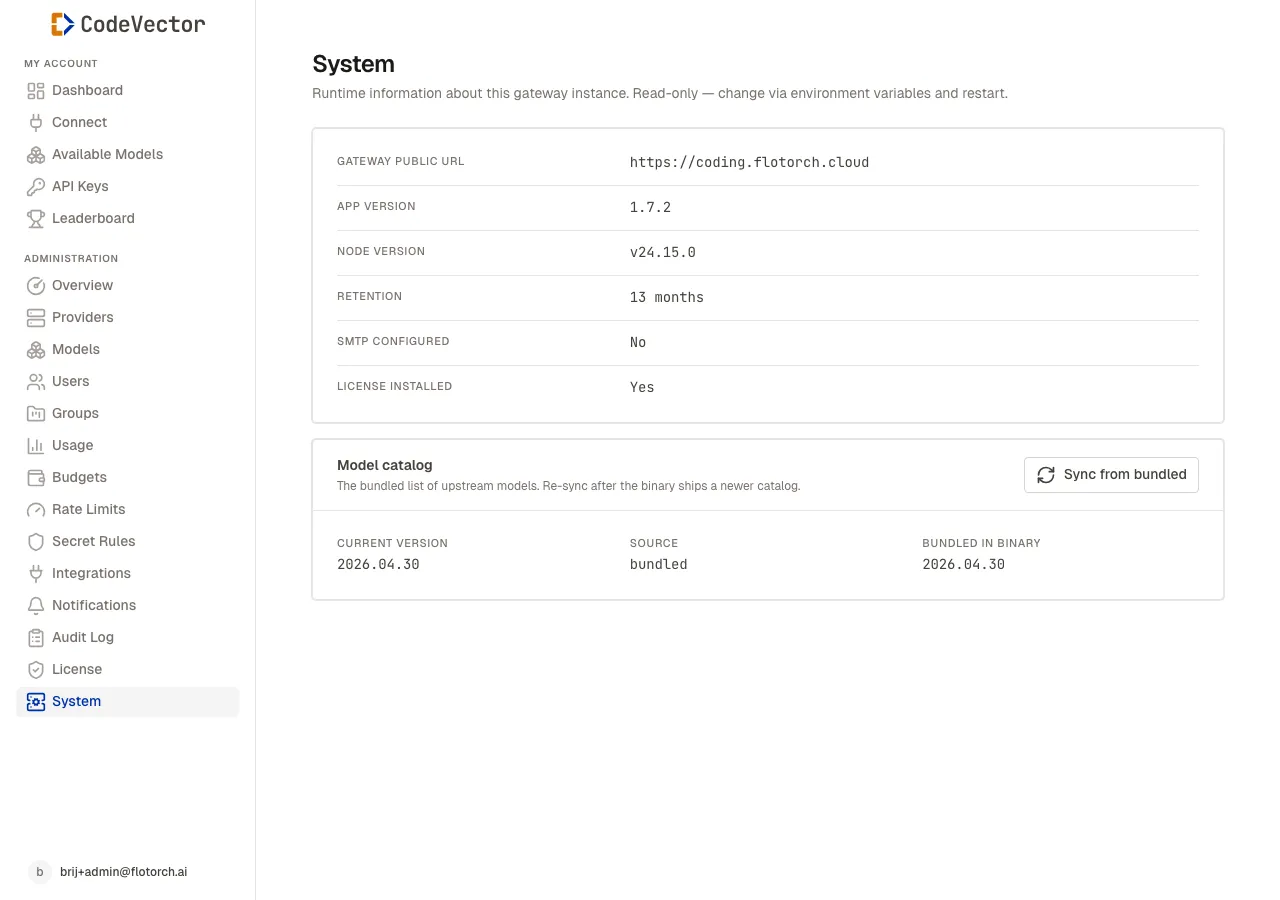Click the API Keys key icon
The height and width of the screenshot is (900, 1280).
pos(36,187)
